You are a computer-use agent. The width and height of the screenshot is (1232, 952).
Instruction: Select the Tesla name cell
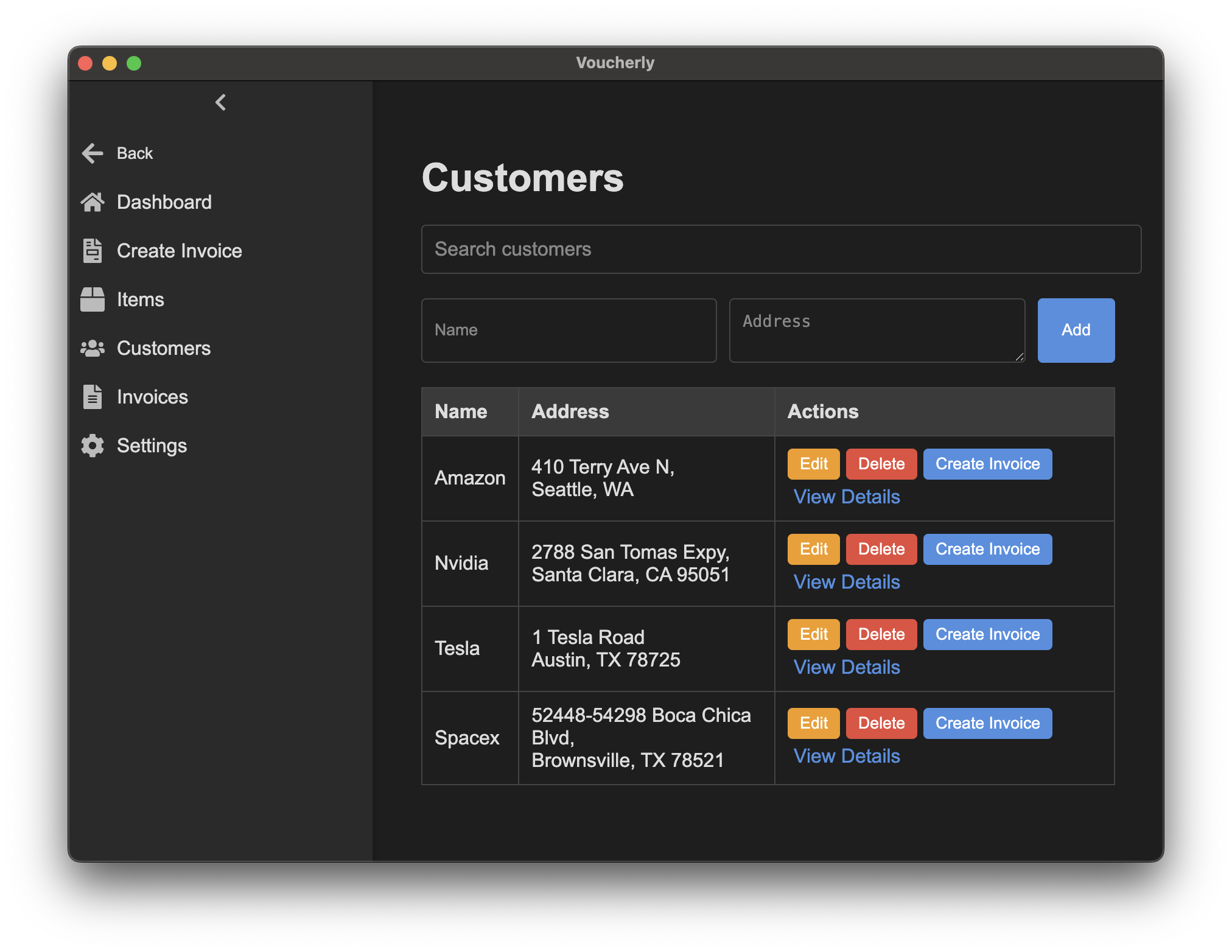(x=470, y=649)
